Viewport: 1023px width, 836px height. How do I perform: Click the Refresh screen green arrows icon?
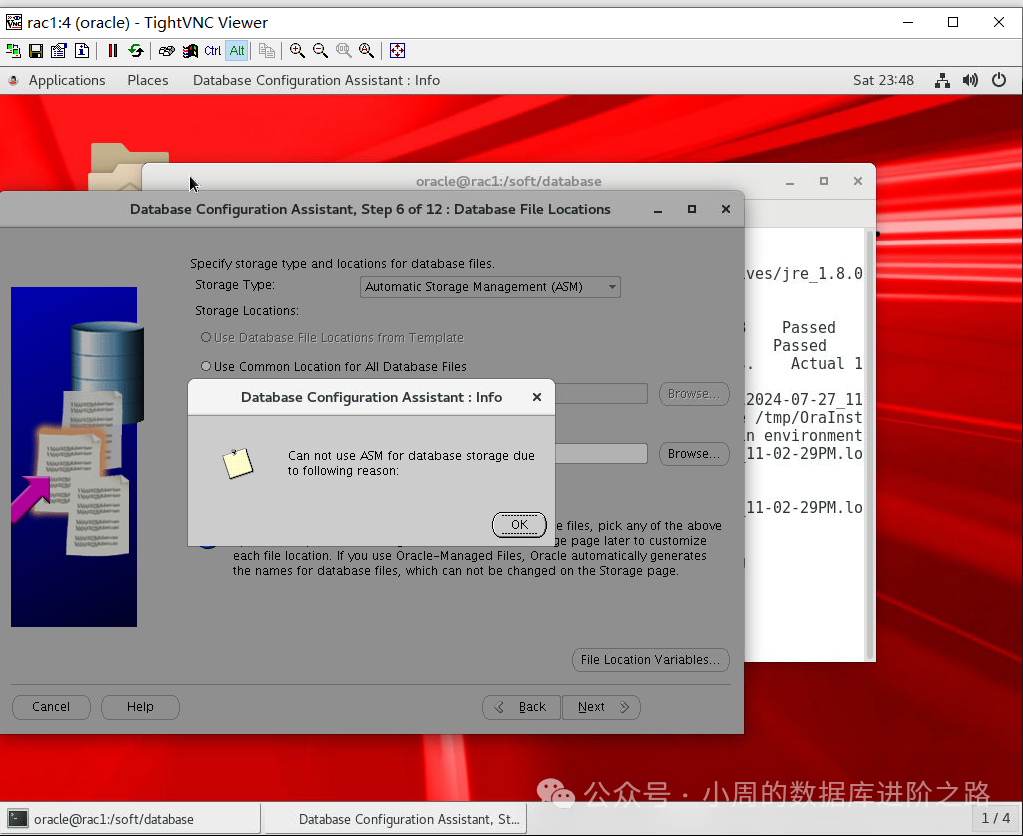pos(136,51)
